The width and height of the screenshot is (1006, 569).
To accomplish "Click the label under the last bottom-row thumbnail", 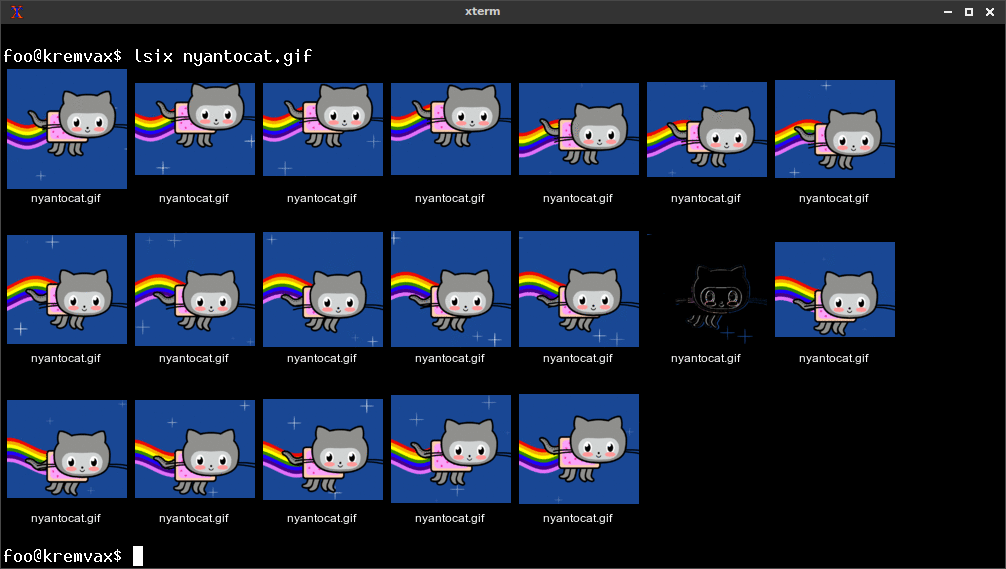I will click(x=578, y=518).
